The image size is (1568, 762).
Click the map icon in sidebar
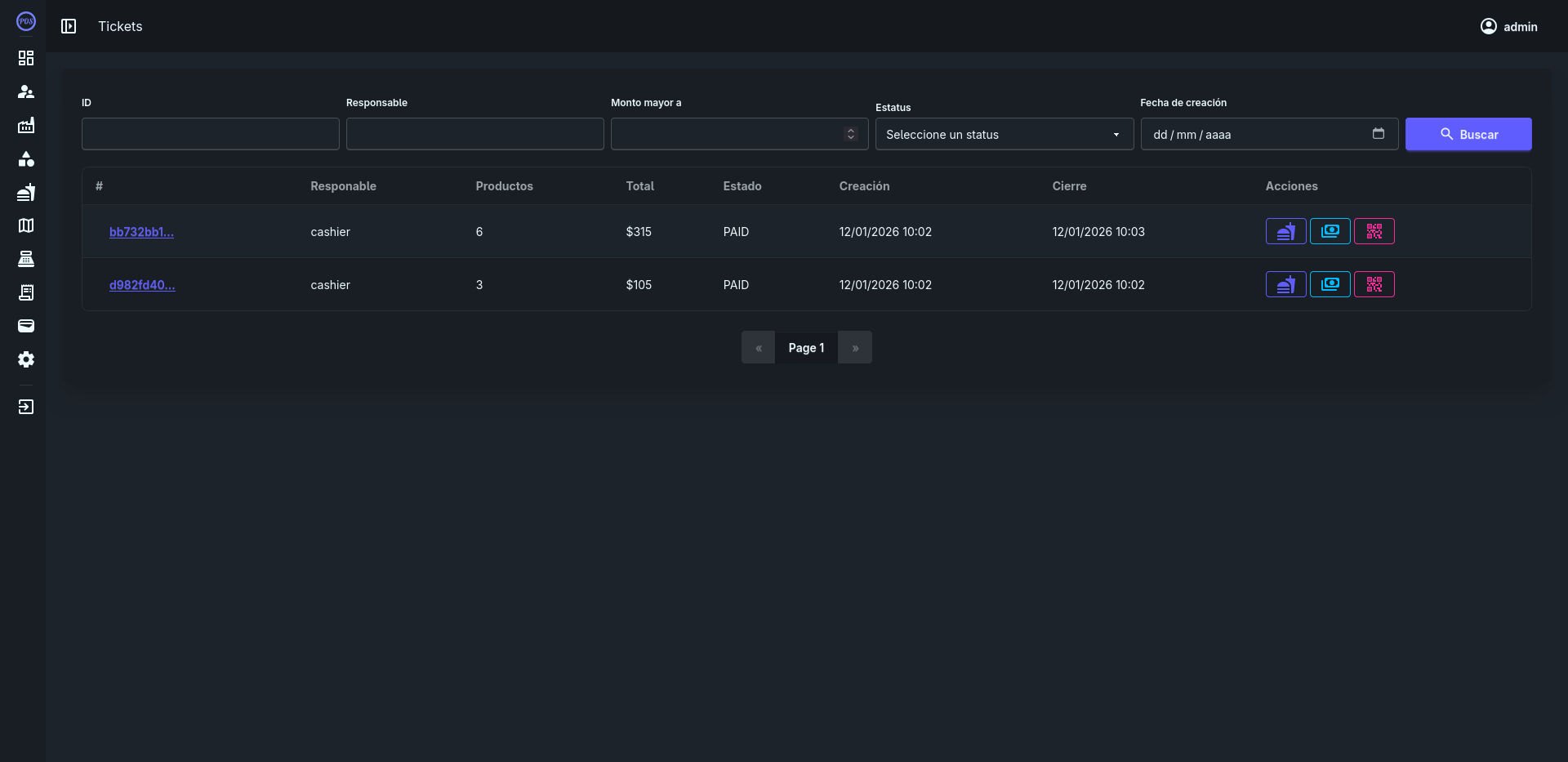(26, 225)
